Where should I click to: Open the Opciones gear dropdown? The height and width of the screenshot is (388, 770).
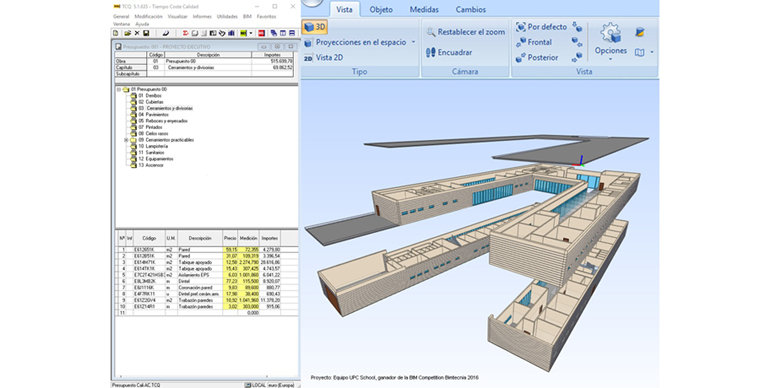click(x=610, y=42)
